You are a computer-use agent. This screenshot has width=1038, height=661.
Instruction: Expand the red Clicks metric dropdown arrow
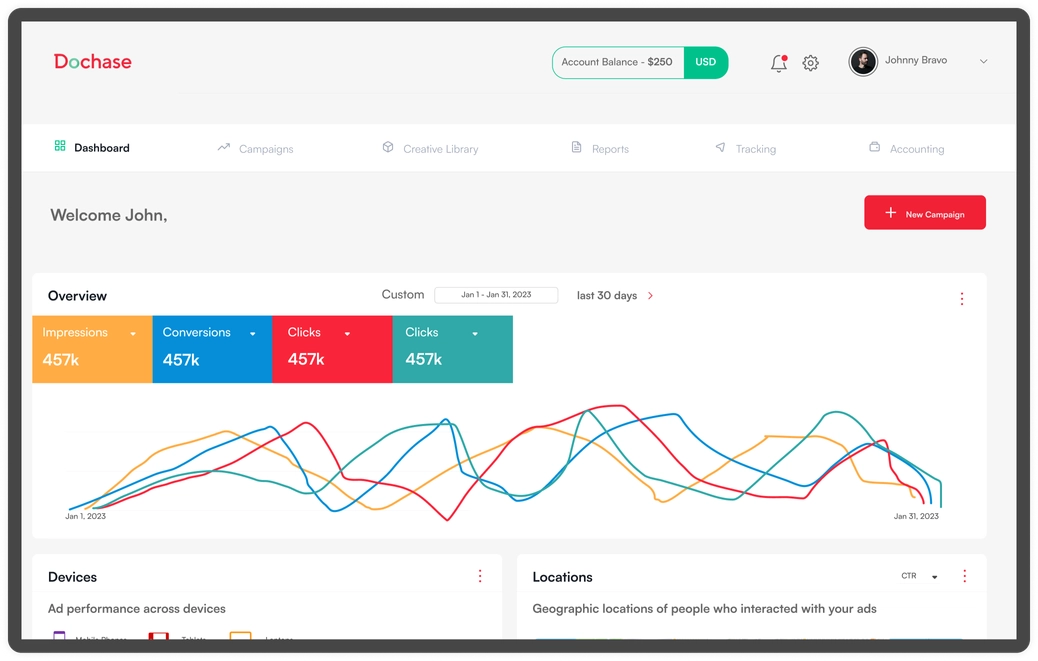(x=347, y=334)
